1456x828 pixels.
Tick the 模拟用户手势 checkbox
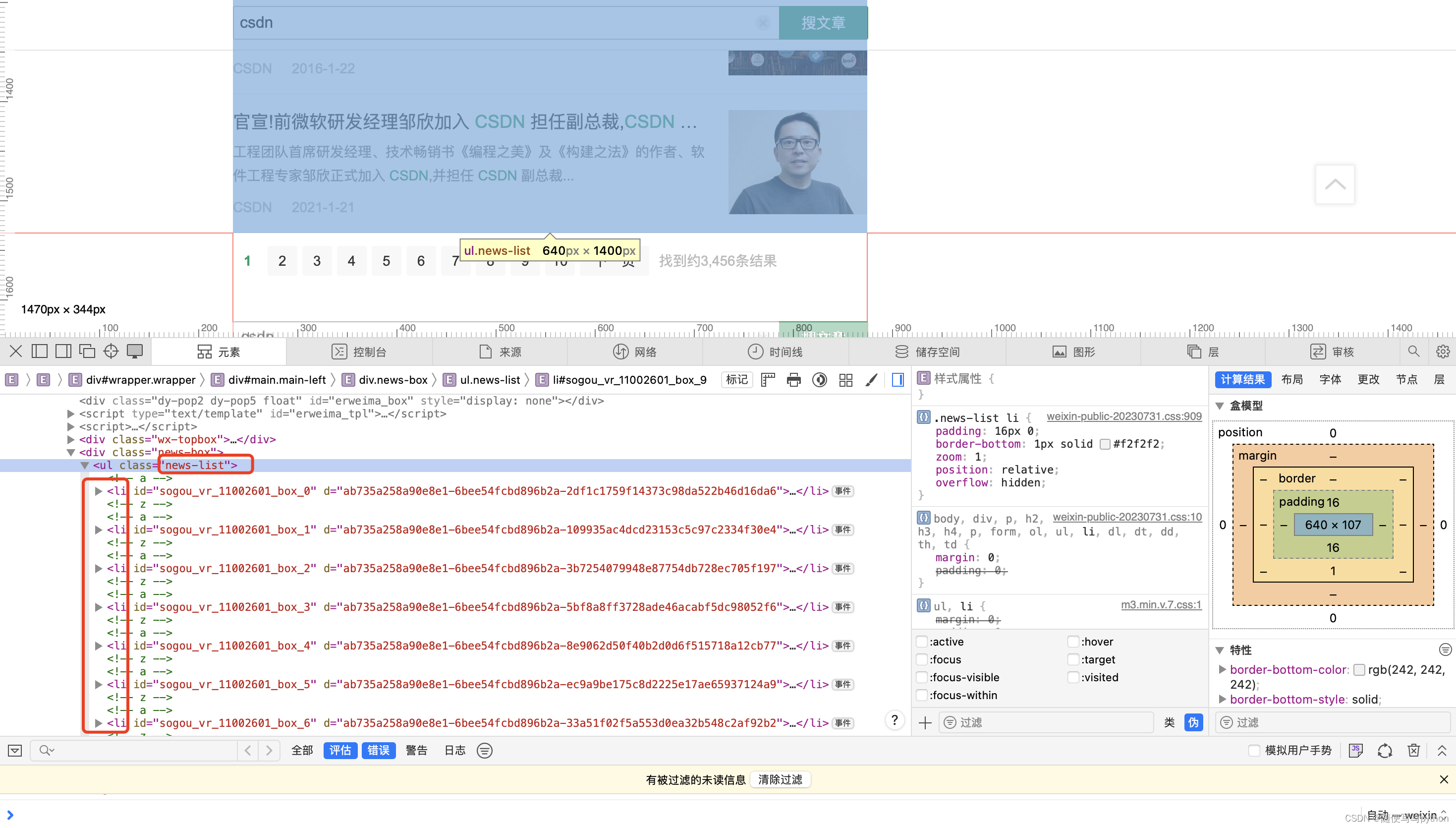(1254, 750)
